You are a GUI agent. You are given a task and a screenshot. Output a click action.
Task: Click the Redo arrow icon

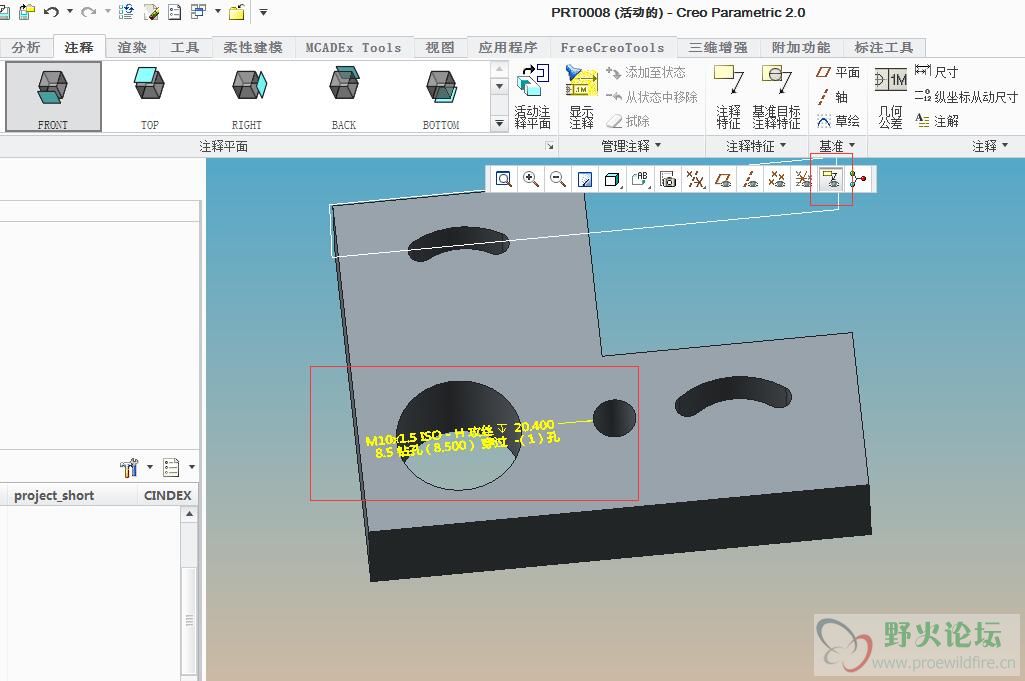(88, 11)
